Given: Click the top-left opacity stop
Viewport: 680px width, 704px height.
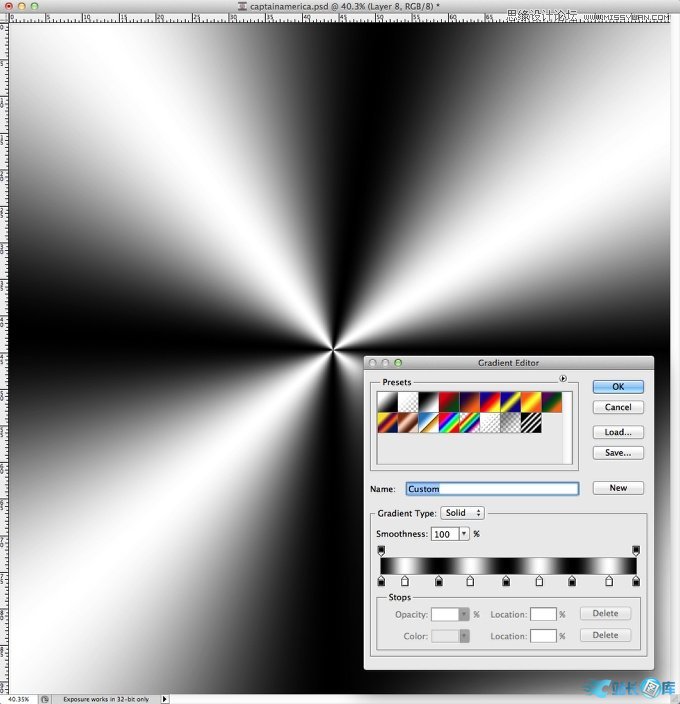Looking at the screenshot, I should tap(381, 550).
